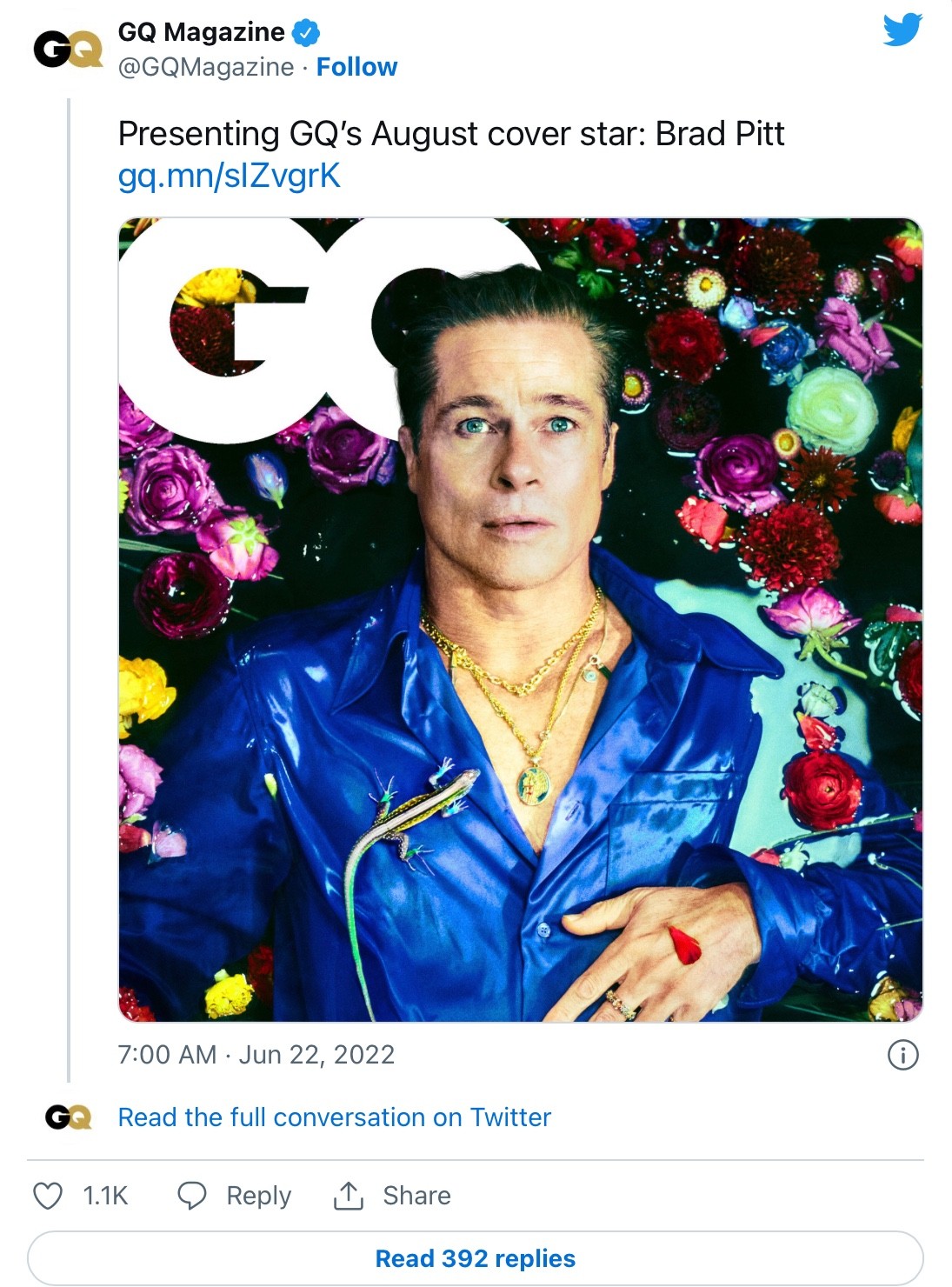This screenshot has height=1287, width=952.
Task: Click the 1.1K likes count
Action: coord(105,1196)
